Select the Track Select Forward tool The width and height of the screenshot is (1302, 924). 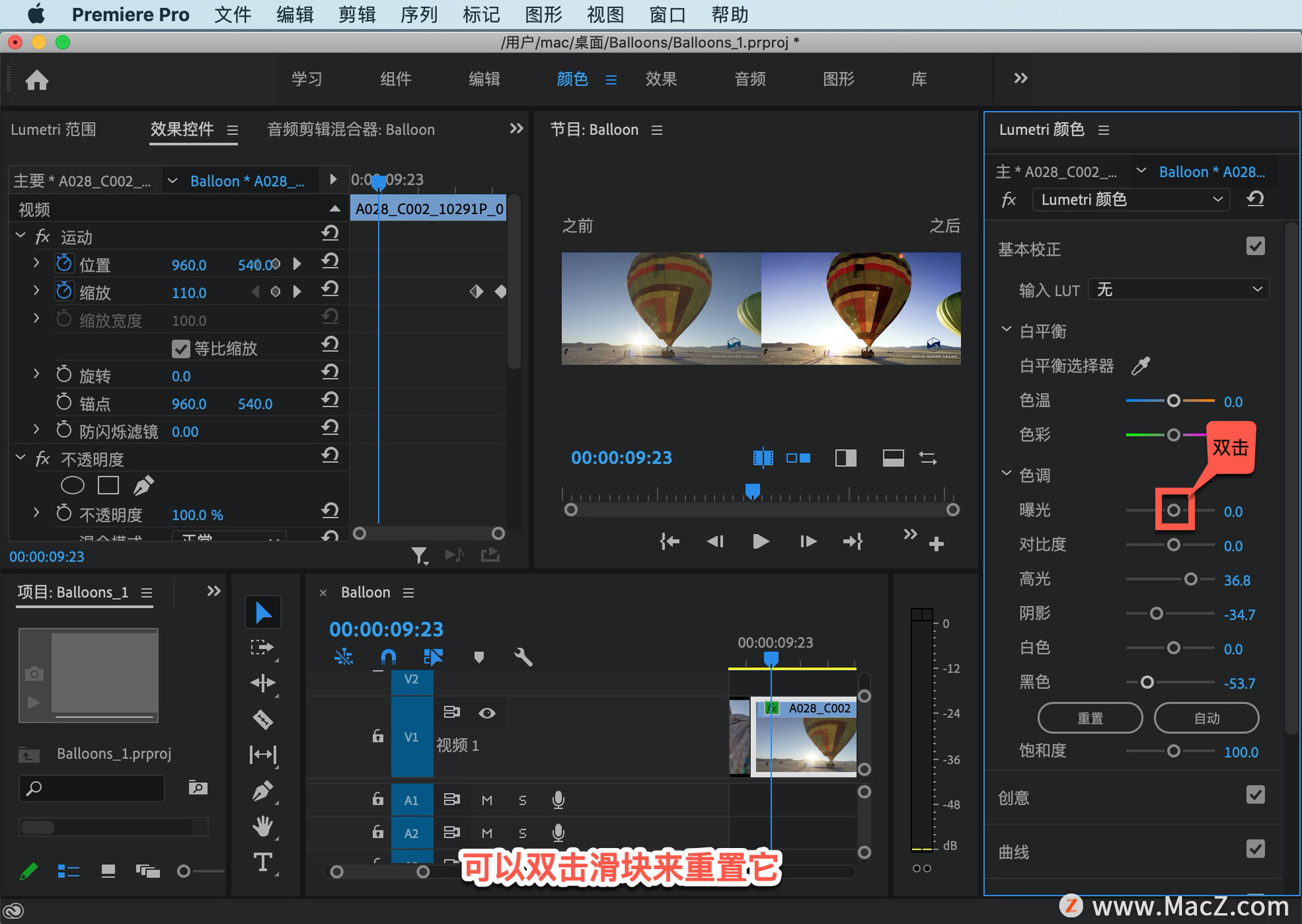coord(262,647)
